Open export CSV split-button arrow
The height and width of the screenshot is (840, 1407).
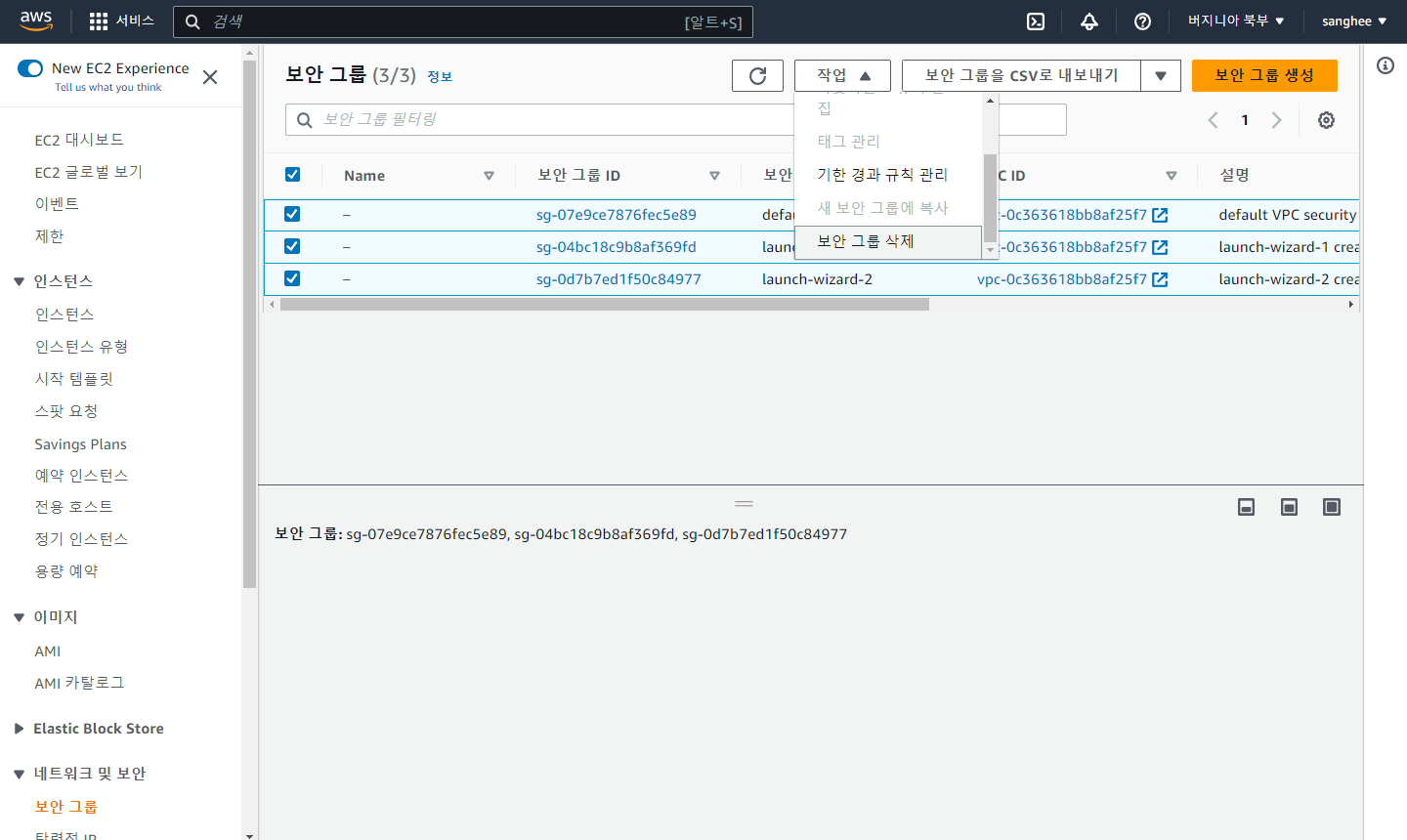tap(1161, 76)
